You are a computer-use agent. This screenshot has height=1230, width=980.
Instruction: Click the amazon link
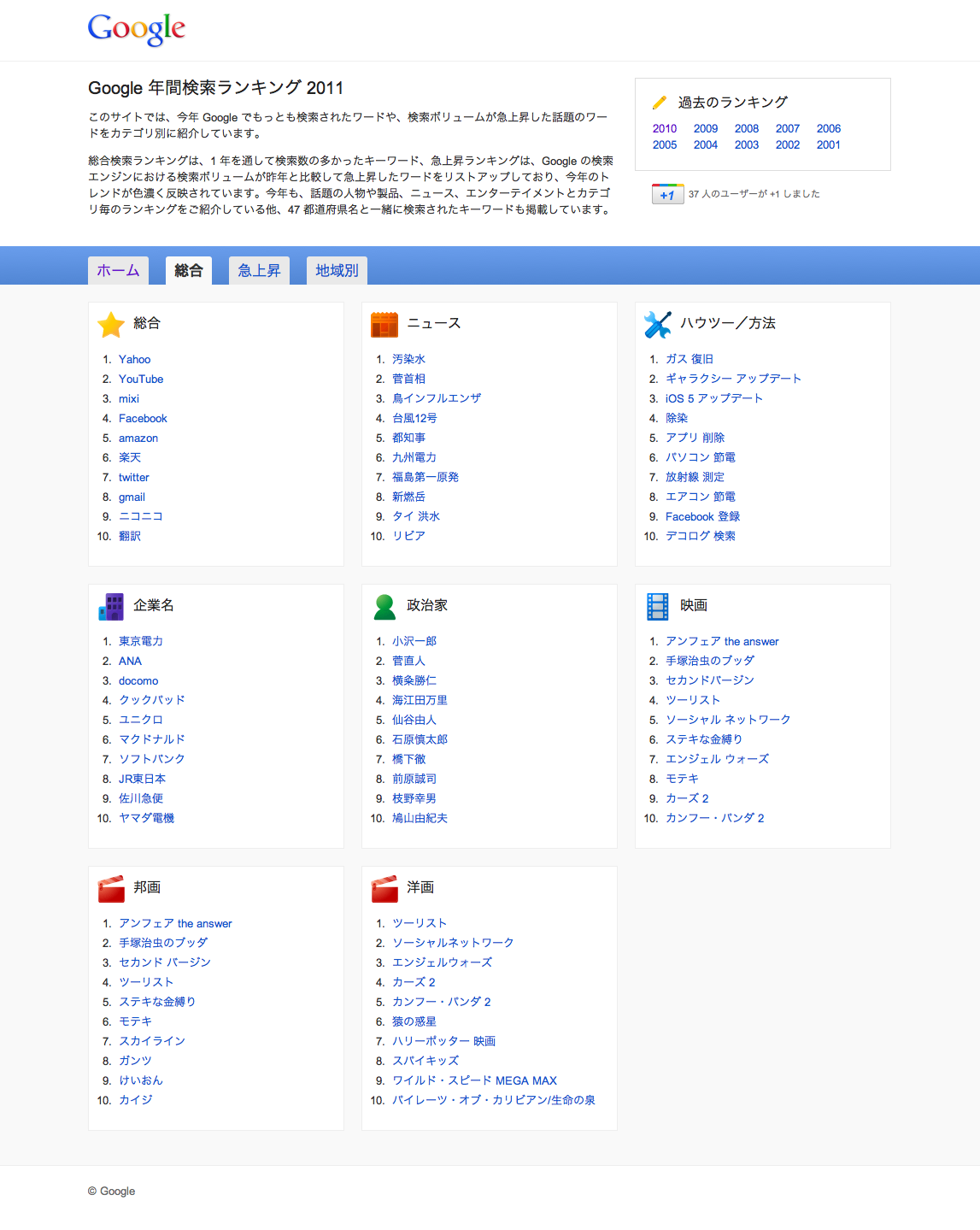tap(138, 438)
